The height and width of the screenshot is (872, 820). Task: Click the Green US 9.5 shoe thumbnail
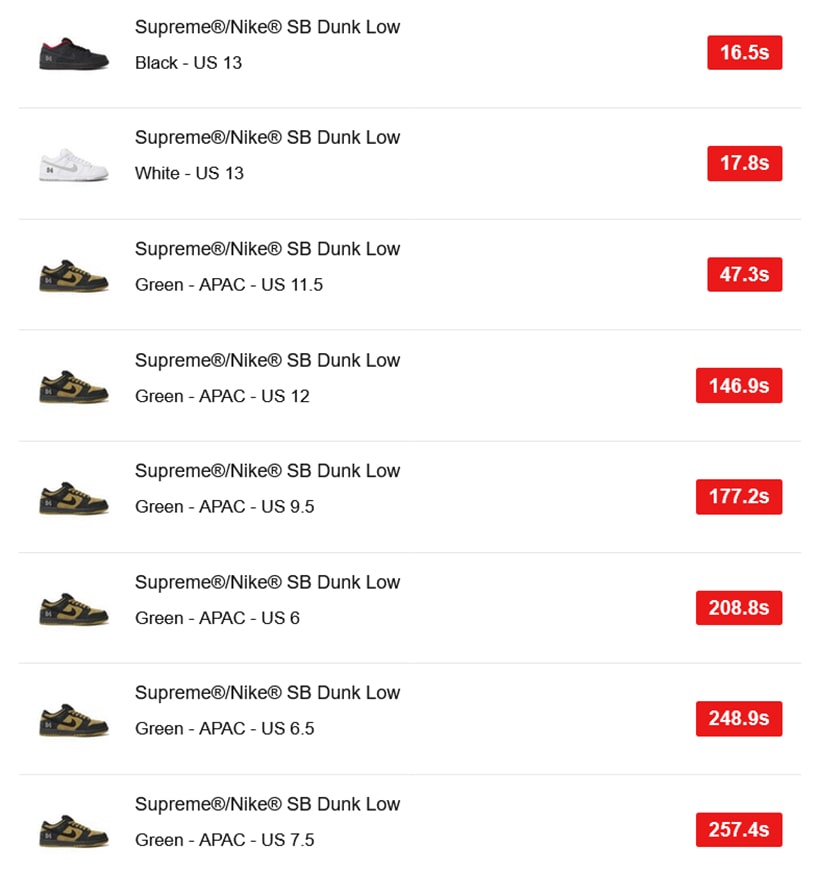pyautogui.click(x=73, y=497)
